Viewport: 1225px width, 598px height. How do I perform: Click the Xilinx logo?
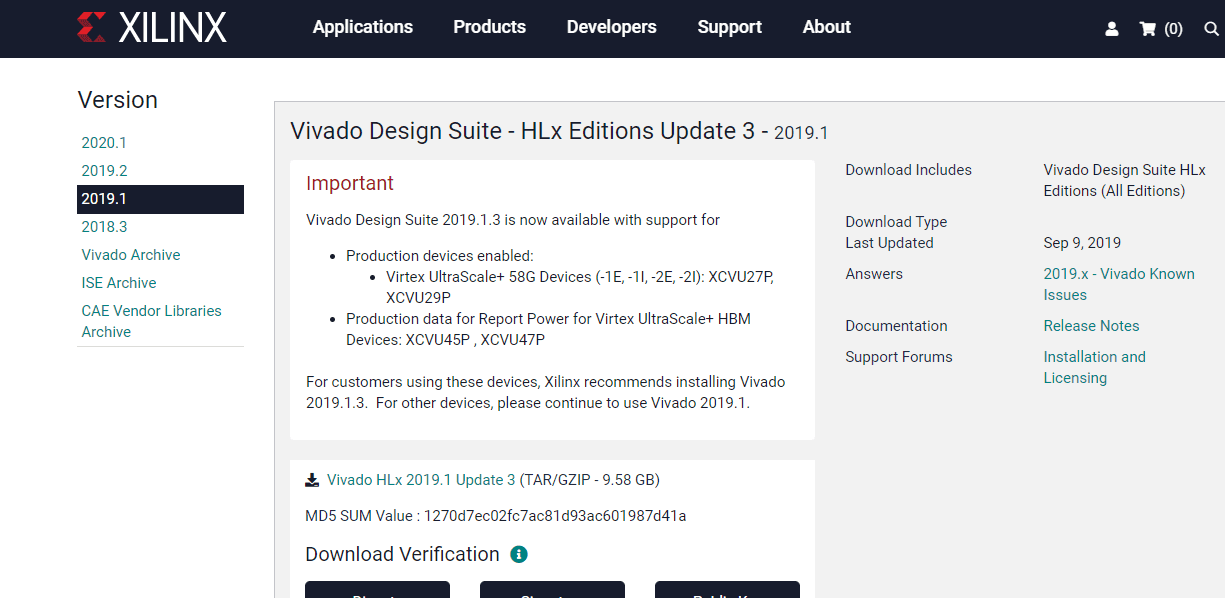(x=152, y=28)
